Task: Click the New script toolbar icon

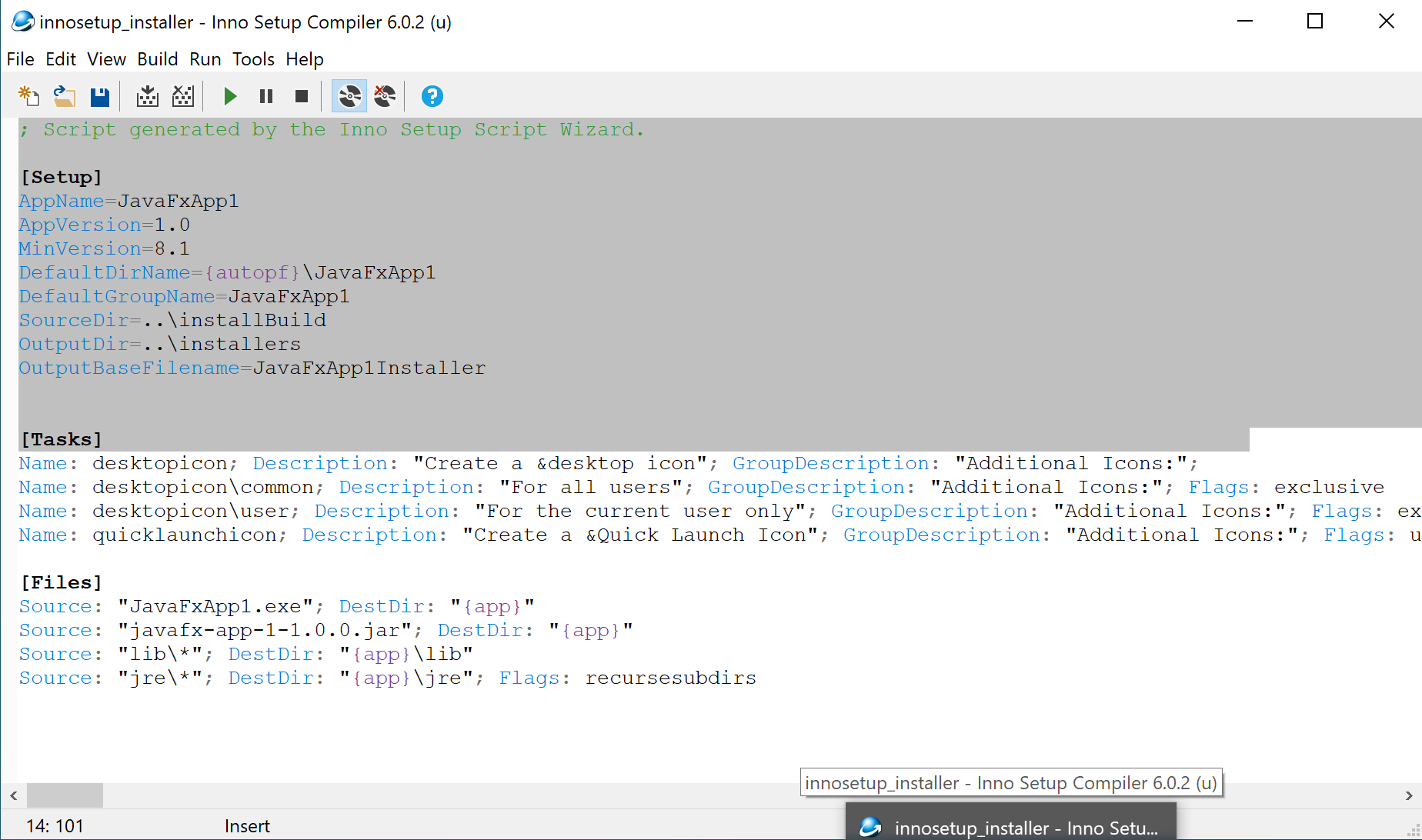Action: tap(28, 96)
